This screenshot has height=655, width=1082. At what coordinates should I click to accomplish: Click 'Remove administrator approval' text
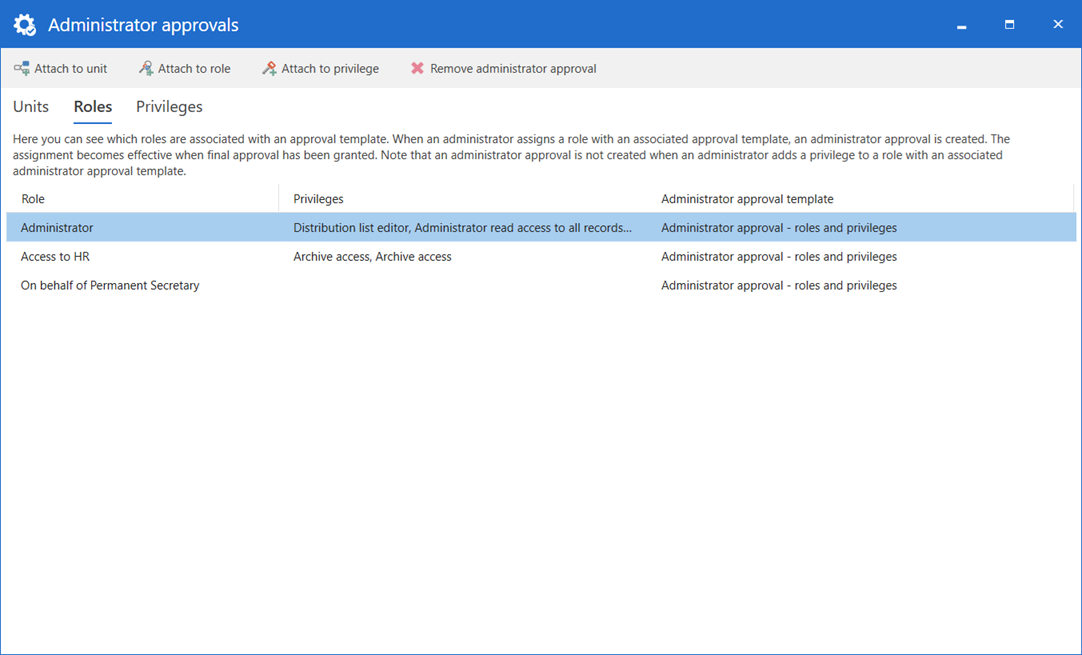[x=513, y=68]
